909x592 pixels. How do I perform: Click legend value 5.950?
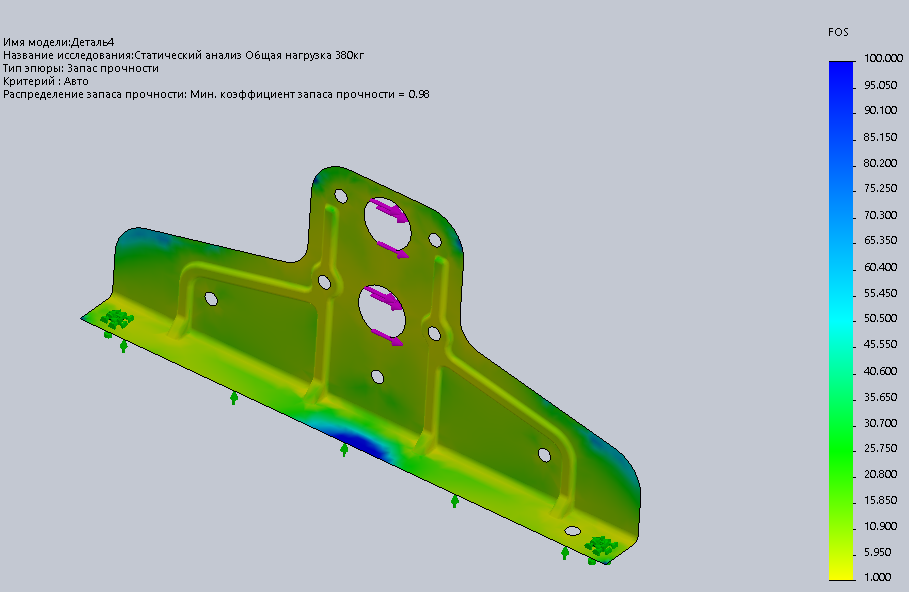tap(878, 553)
